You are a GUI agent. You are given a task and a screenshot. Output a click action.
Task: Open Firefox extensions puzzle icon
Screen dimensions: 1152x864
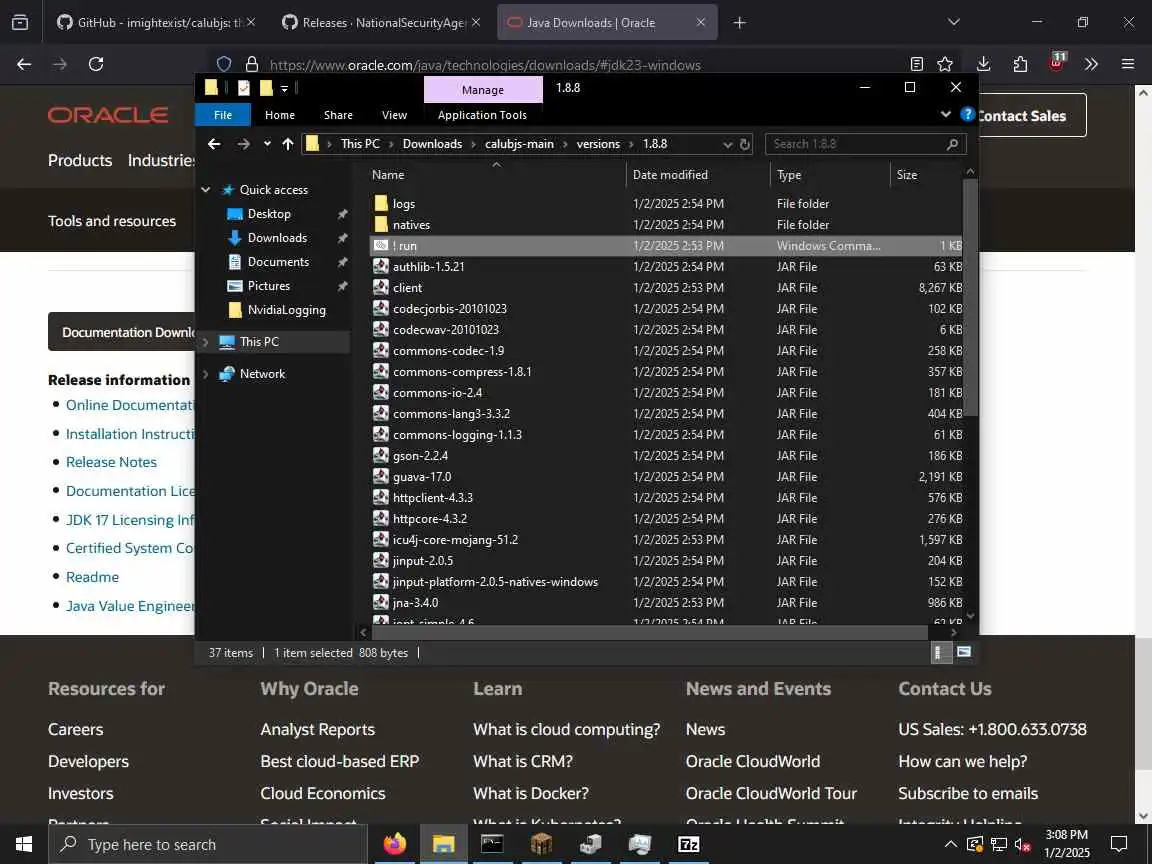coord(1020,64)
